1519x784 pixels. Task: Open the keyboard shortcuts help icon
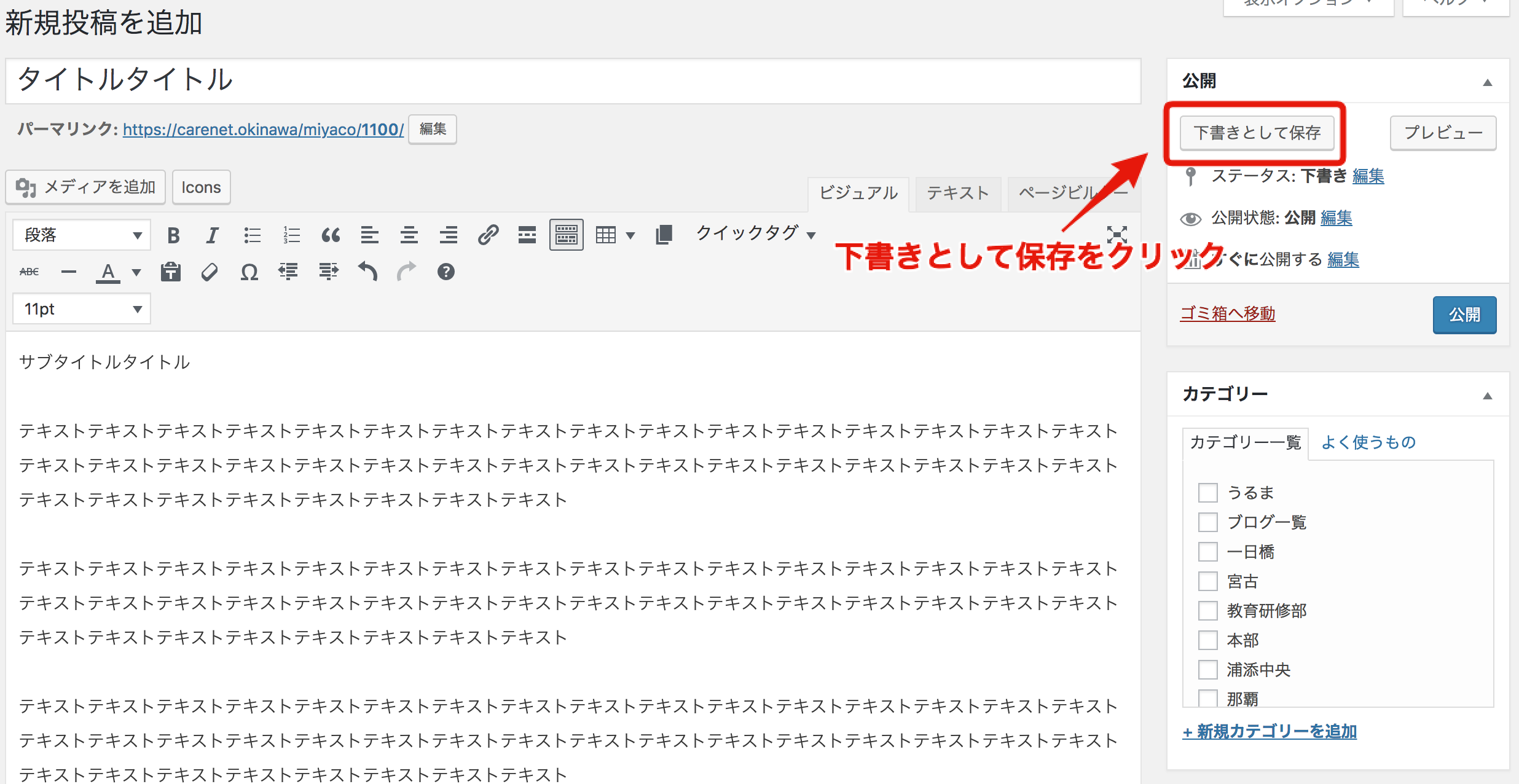pos(446,272)
